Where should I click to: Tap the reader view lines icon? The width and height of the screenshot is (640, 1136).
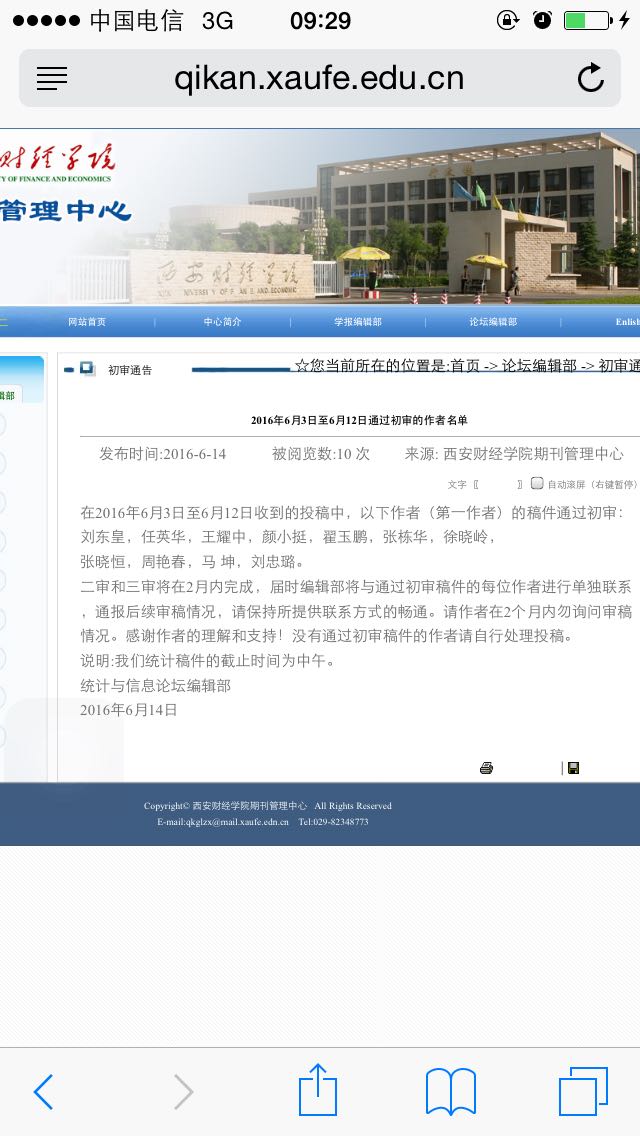coord(51,78)
